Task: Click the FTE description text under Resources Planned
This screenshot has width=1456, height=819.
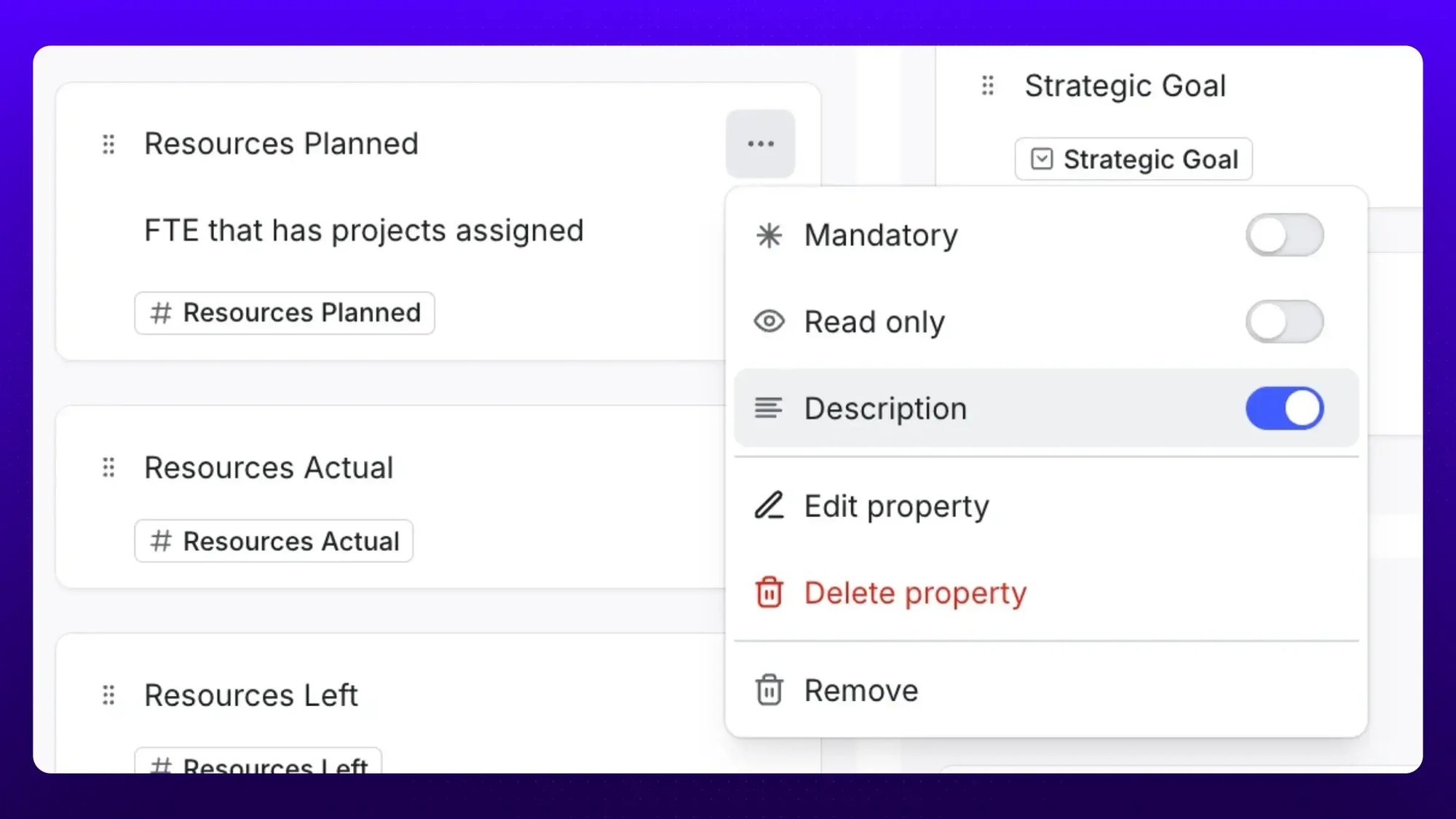Action: pos(364,230)
